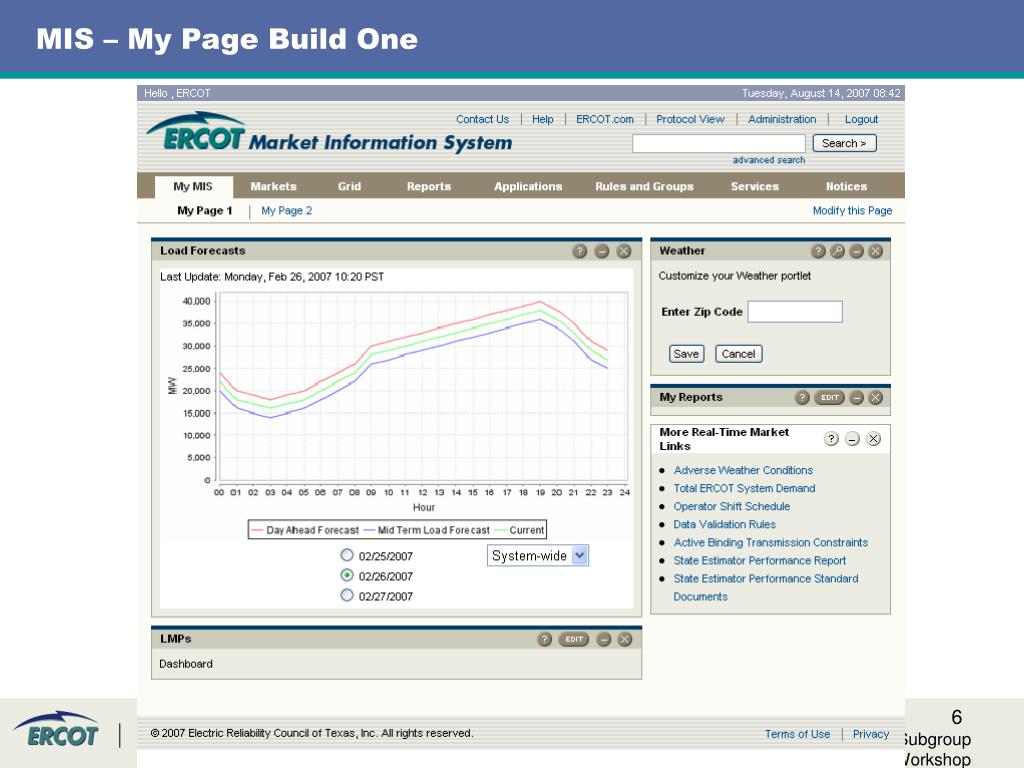This screenshot has height=768, width=1024.
Task: Close the Load Forecasts portlet
Action: 624,251
